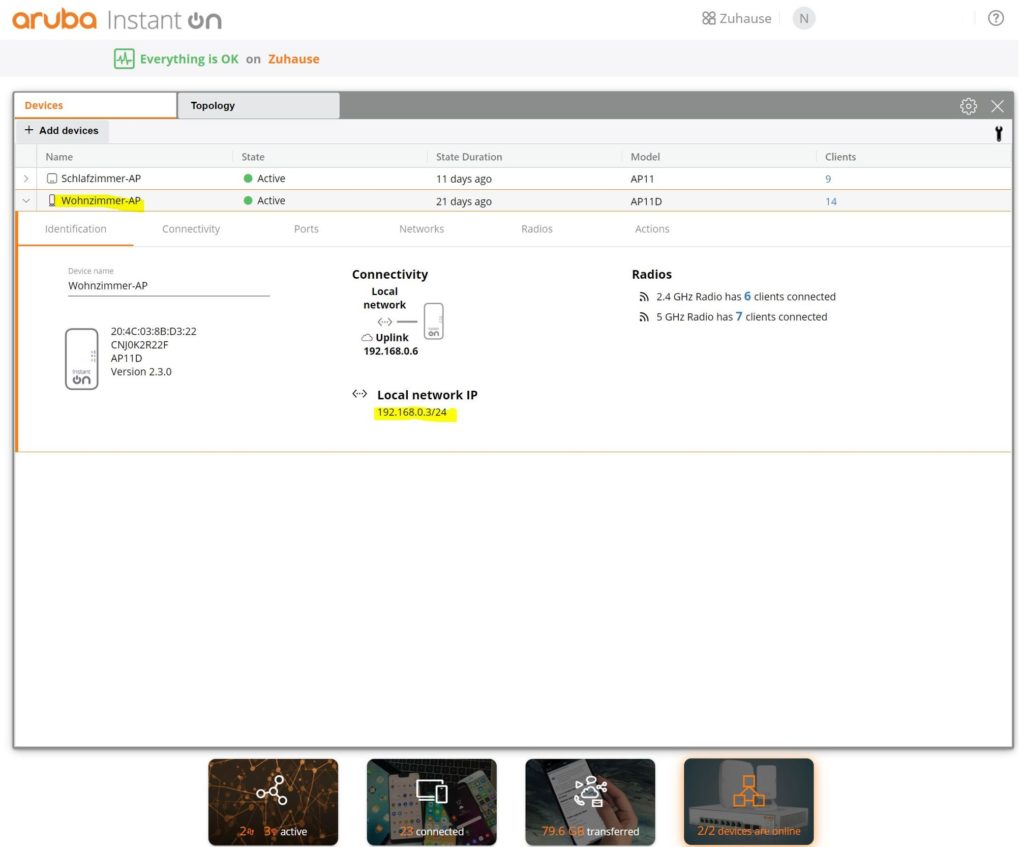Screen dimensions: 1024x847
Task: Click the serial number CNJ0K2R22F
Action: click(x=139, y=345)
